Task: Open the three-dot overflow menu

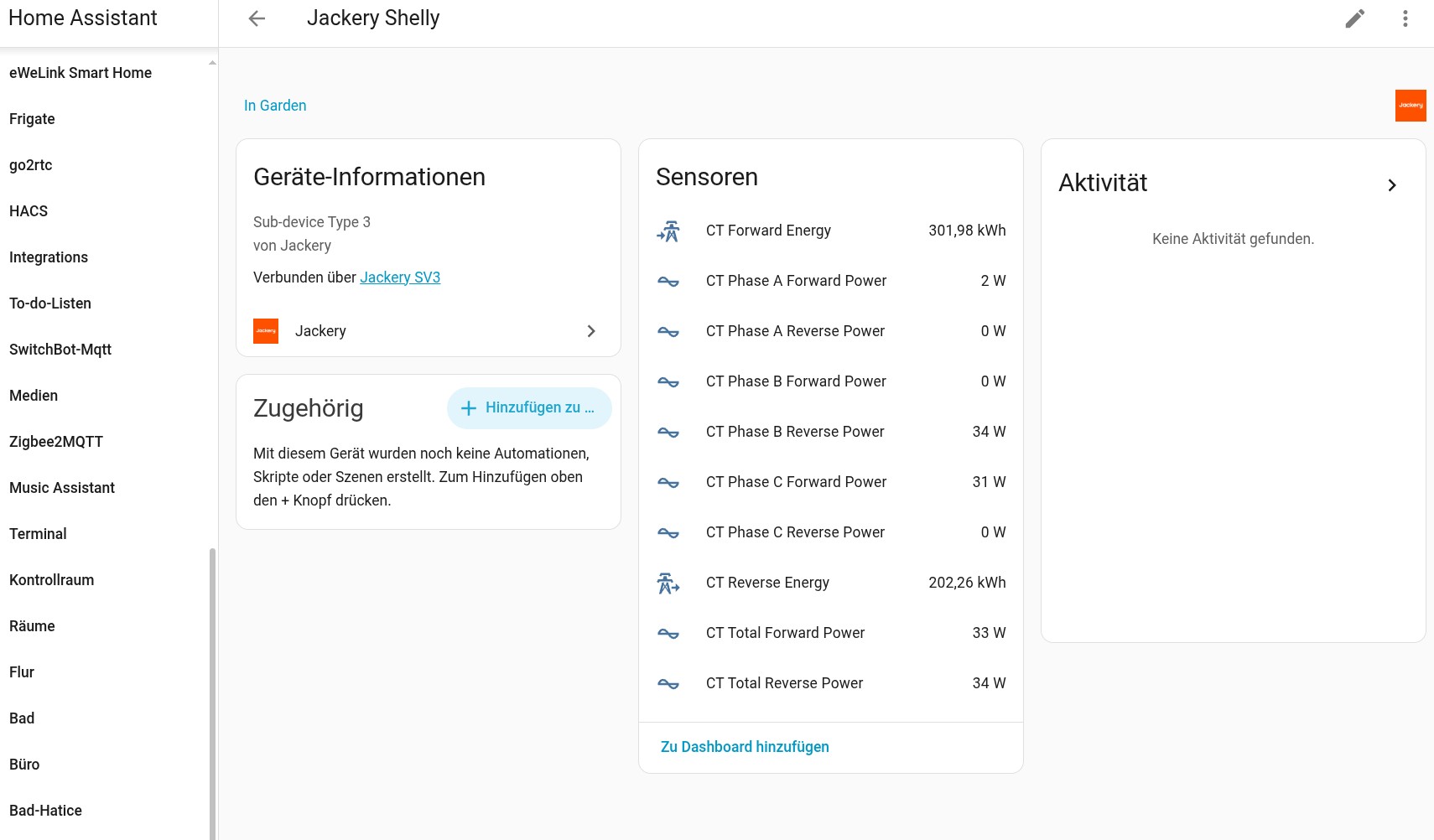Action: pos(1405,18)
